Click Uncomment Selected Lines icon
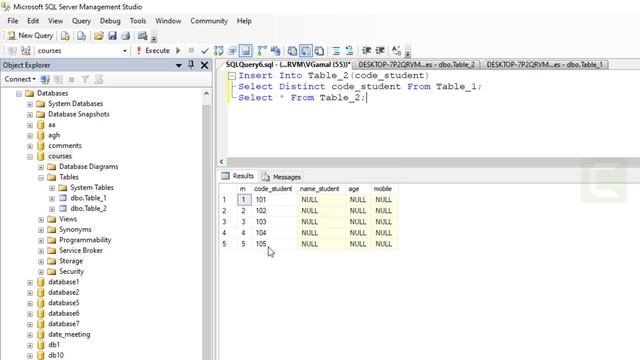 [349, 51]
